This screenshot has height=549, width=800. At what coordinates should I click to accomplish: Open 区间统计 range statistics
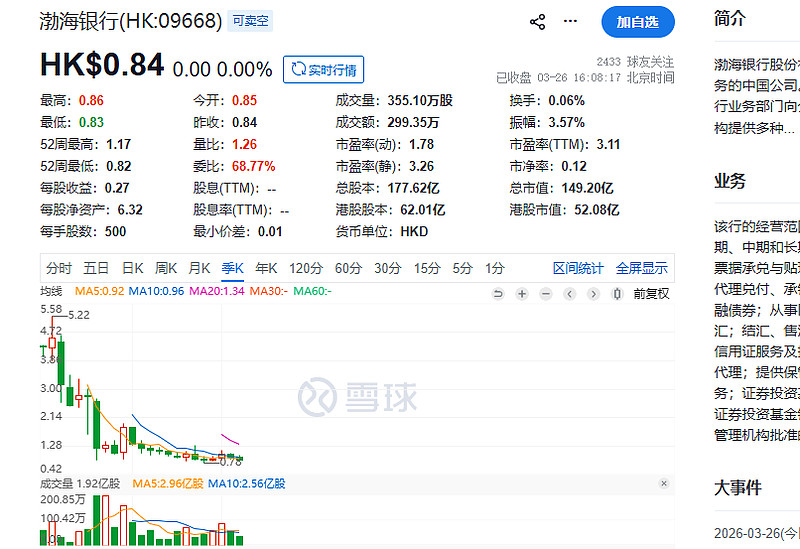(578, 268)
